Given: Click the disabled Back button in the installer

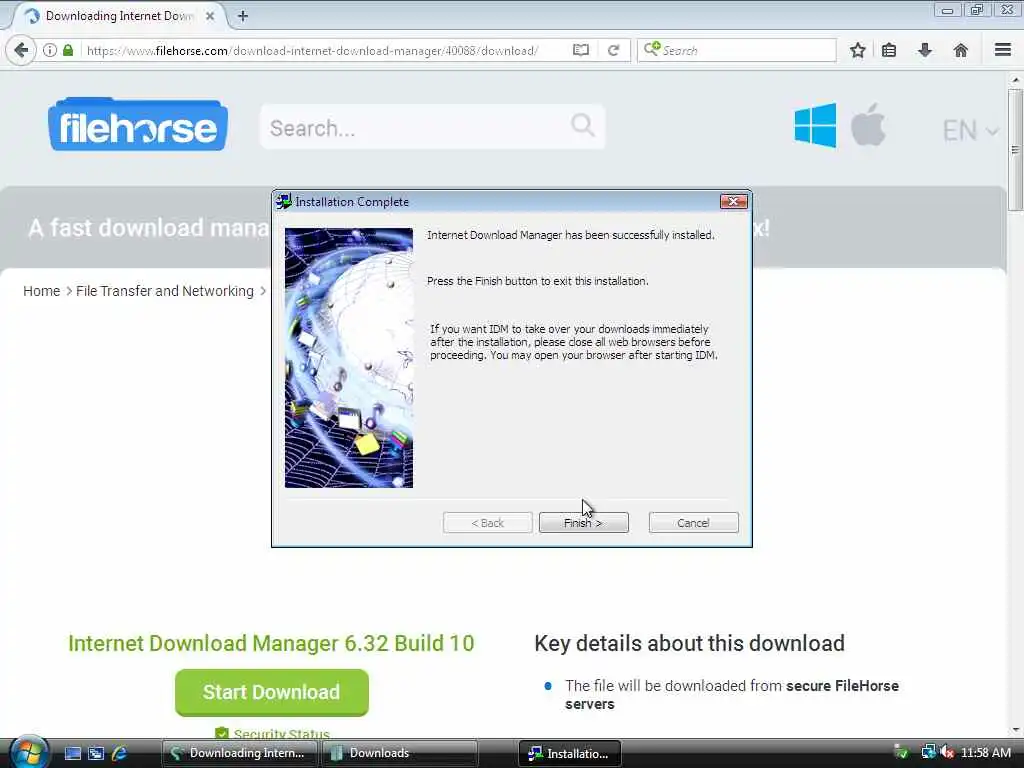Looking at the screenshot, I should tap(487, 522).
